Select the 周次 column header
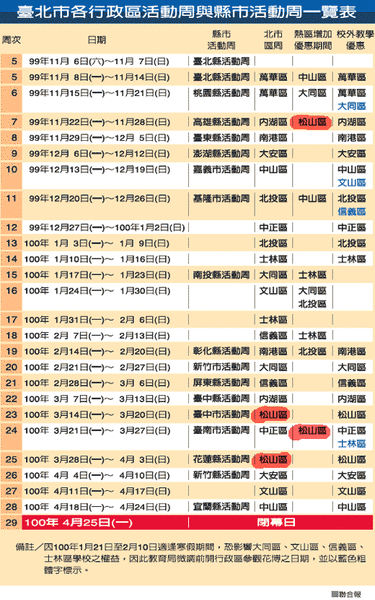This screenshot has height=600, width=375. pyautogui.click(x=11, y=40)
